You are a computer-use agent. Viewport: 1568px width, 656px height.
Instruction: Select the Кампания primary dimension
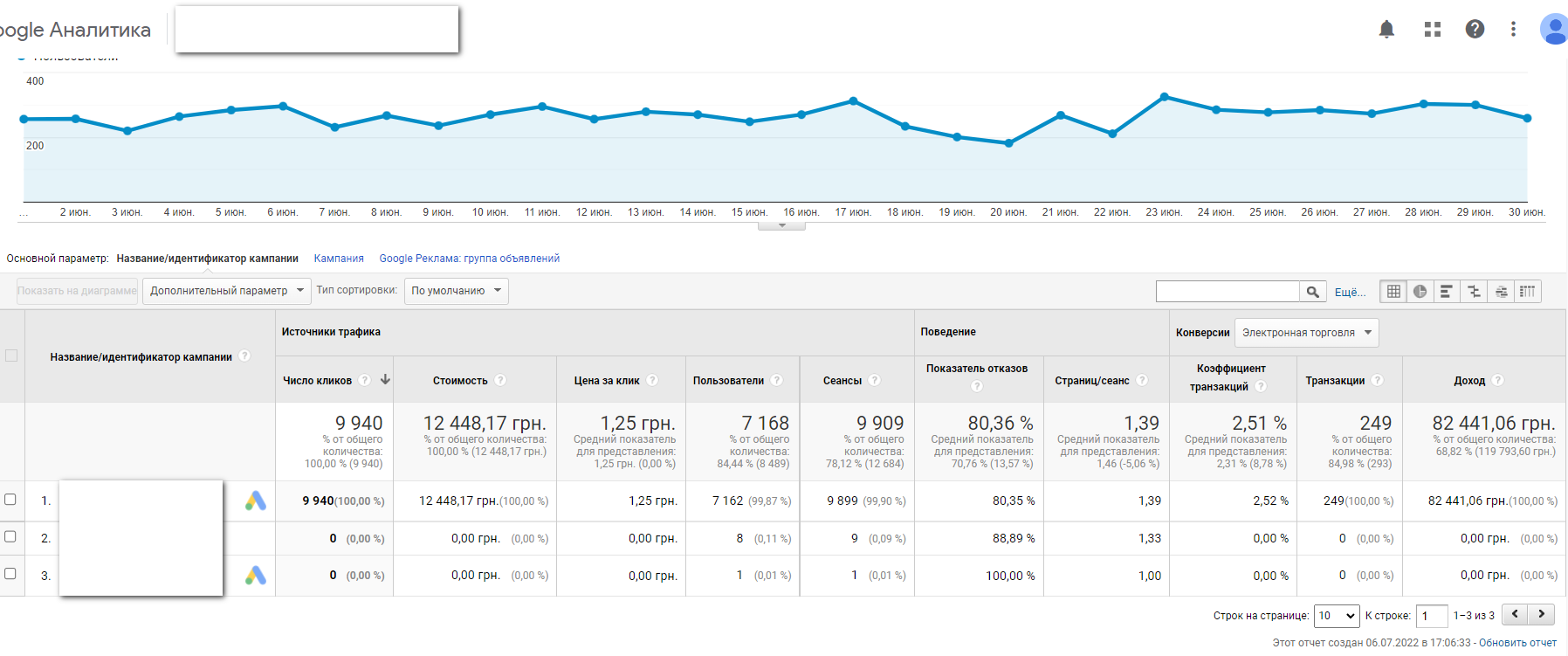click(339, 259)
